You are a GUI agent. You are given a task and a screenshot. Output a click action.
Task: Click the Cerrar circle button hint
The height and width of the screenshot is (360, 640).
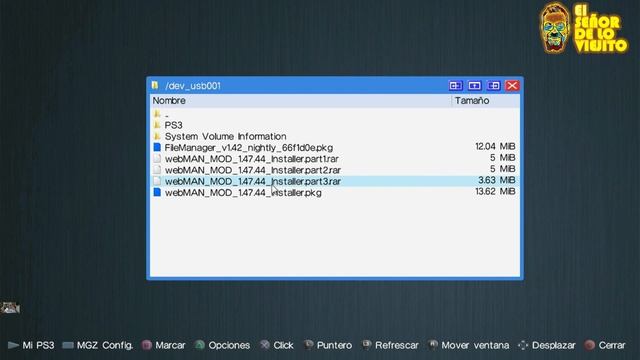coord(605,345)
